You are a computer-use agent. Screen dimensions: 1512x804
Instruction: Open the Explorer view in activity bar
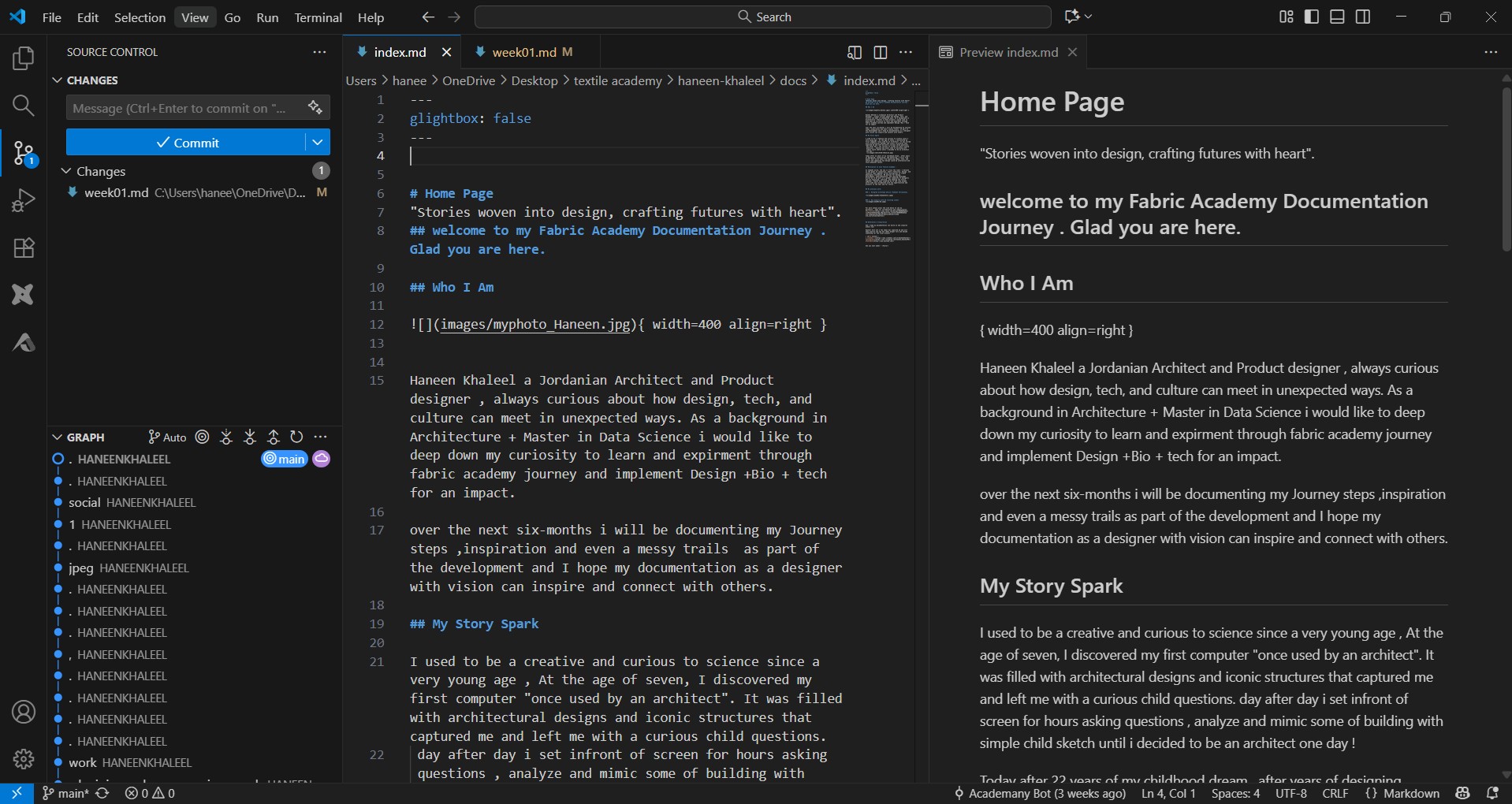(24, 58)
